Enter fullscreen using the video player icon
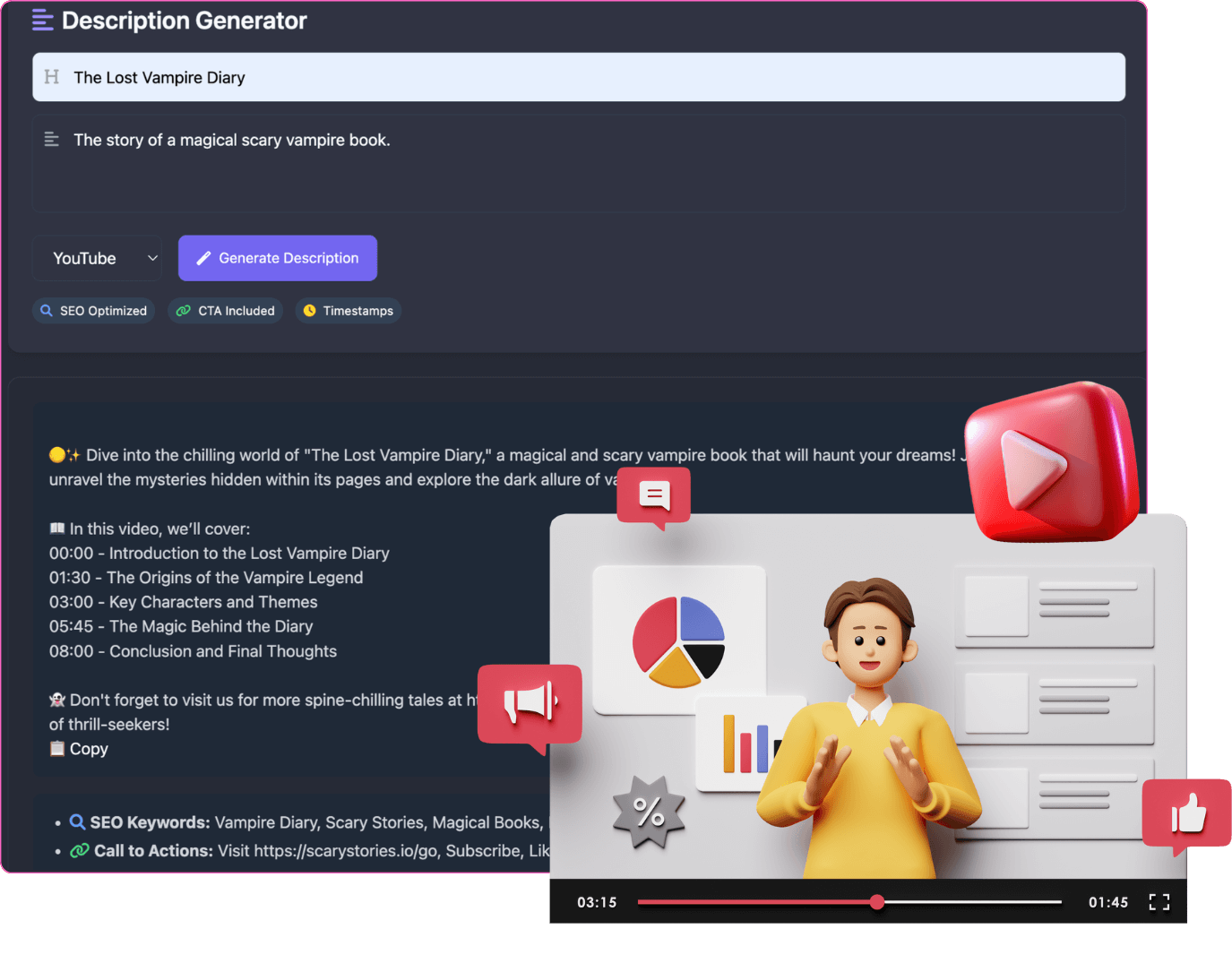The width and height of the screenshot is (1232, 963). [1159, 902]
